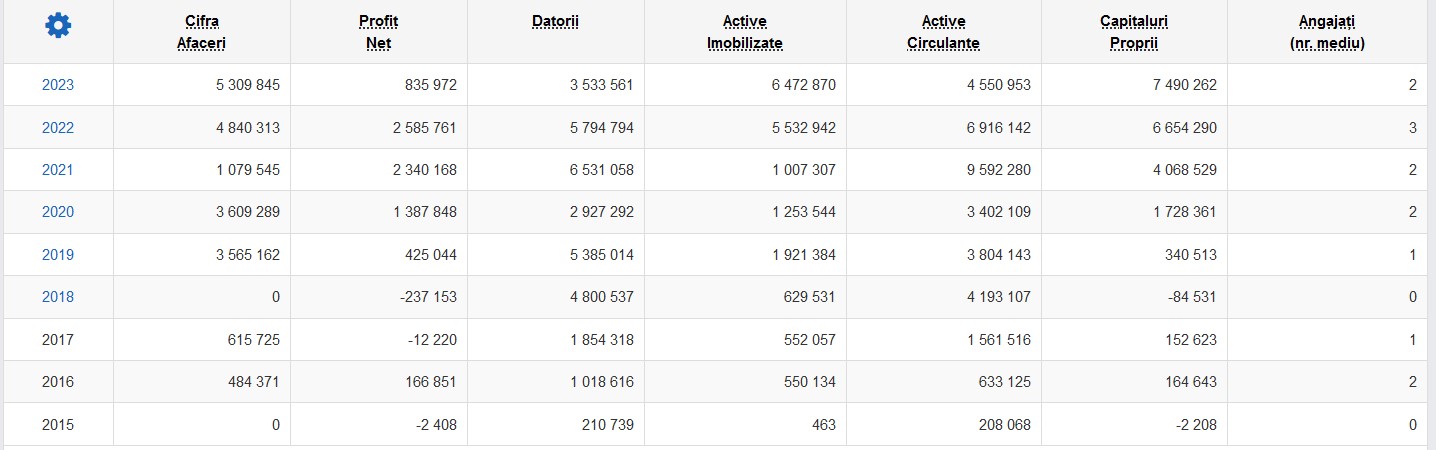
Task: Click the 2021 debts value 6 531 058
Action: pyautogui.click(x=602, y=170)
